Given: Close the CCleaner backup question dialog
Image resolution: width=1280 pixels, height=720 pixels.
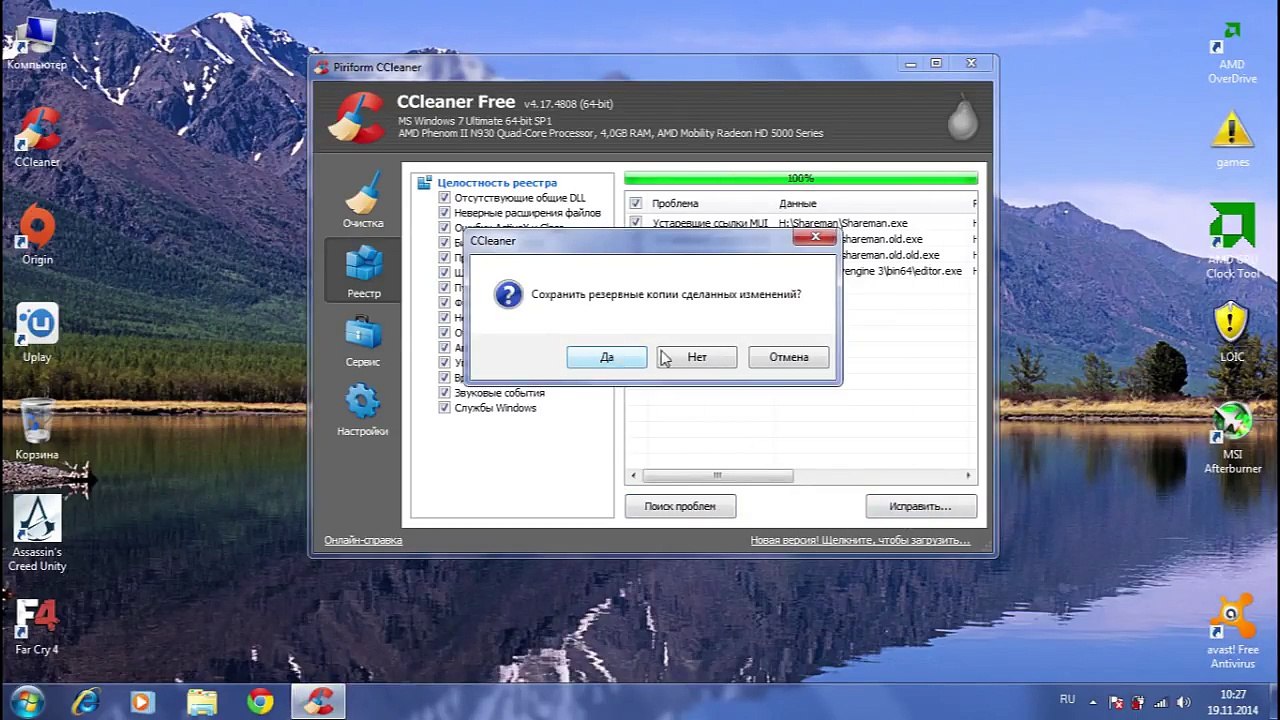Looking at the screenshot, I should pos(815,237).
